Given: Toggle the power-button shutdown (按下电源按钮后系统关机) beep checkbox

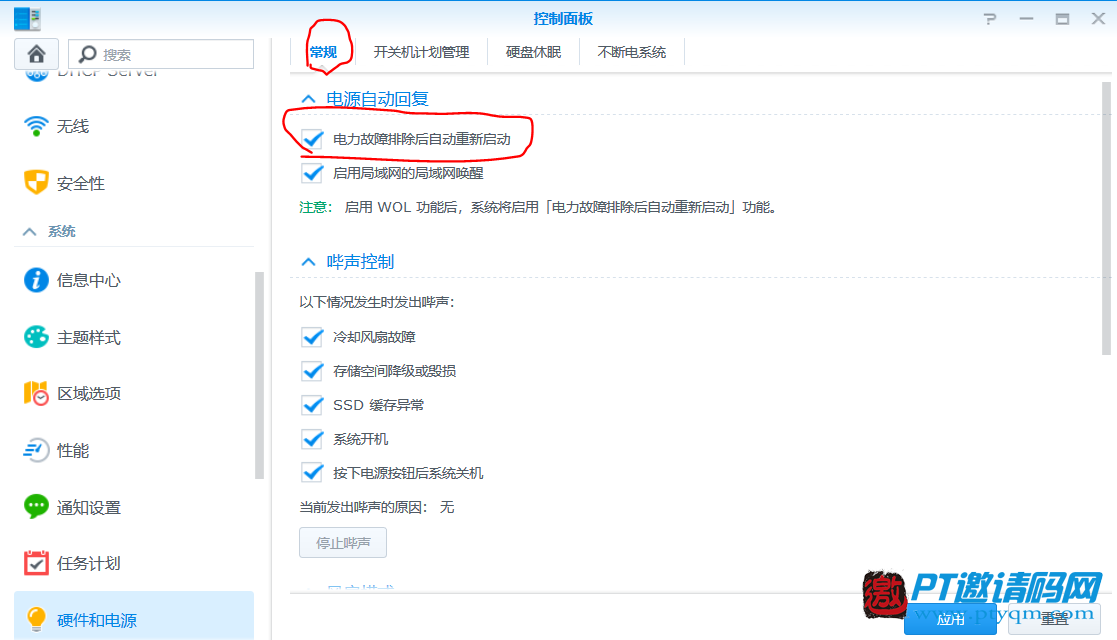Looking at the screenshot, I should pyautogui.click(x=312, y=473).
